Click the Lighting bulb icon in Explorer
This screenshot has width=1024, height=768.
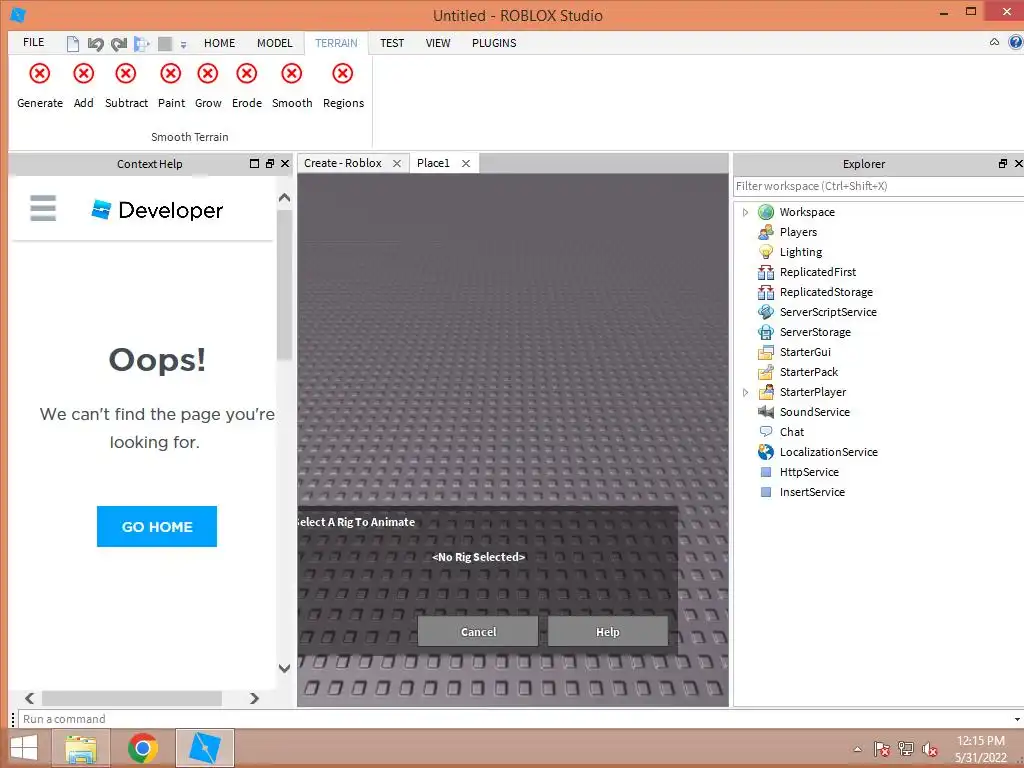coord(766,252)
